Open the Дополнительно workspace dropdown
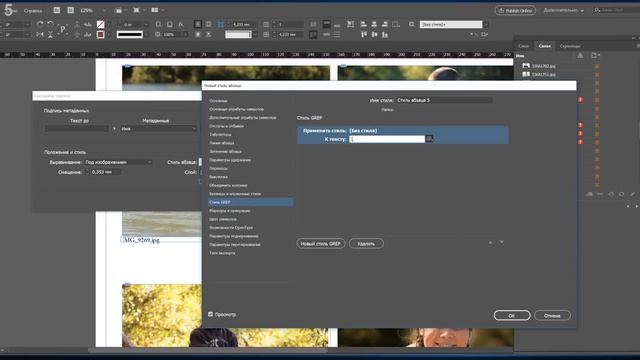 pos(563,10)
